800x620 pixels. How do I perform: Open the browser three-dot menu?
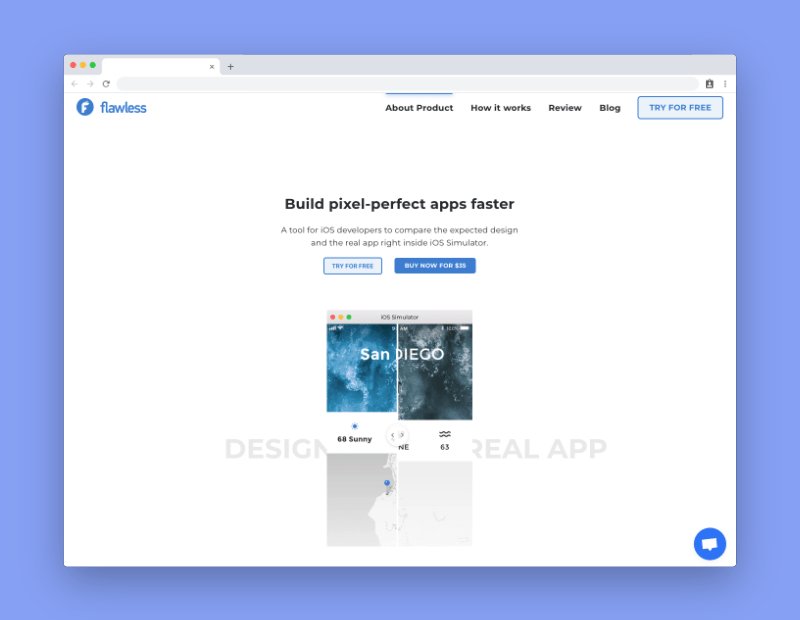coord(725,84)
